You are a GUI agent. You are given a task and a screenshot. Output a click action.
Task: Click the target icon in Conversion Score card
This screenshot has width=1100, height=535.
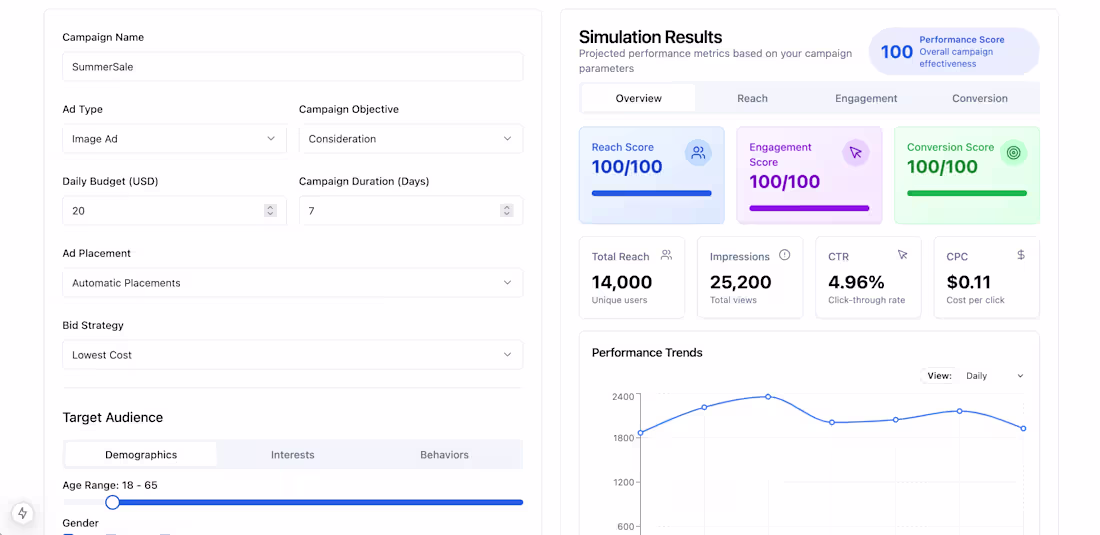[x=1014, y=153]
